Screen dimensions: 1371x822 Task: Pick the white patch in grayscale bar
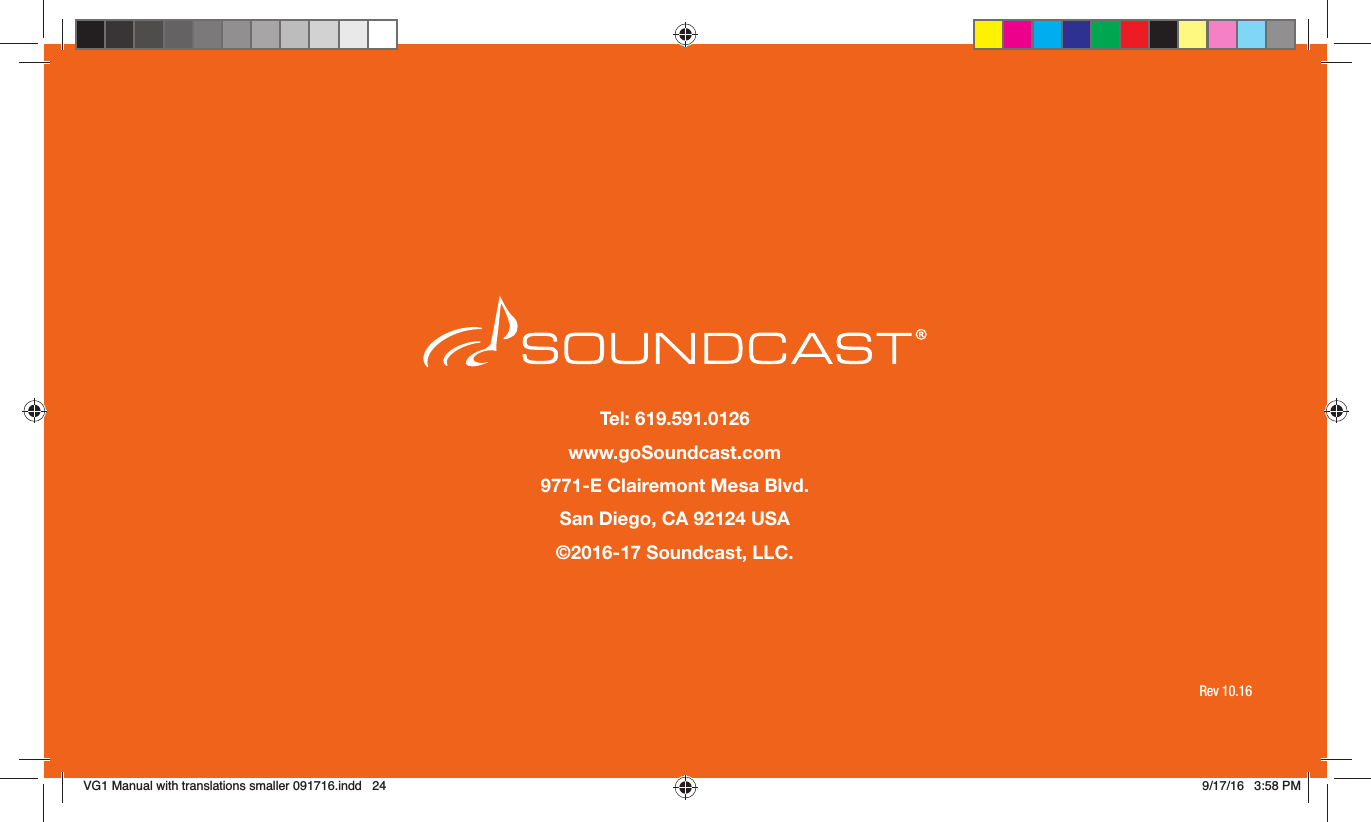pyautogui.click(x=383, y=35)
